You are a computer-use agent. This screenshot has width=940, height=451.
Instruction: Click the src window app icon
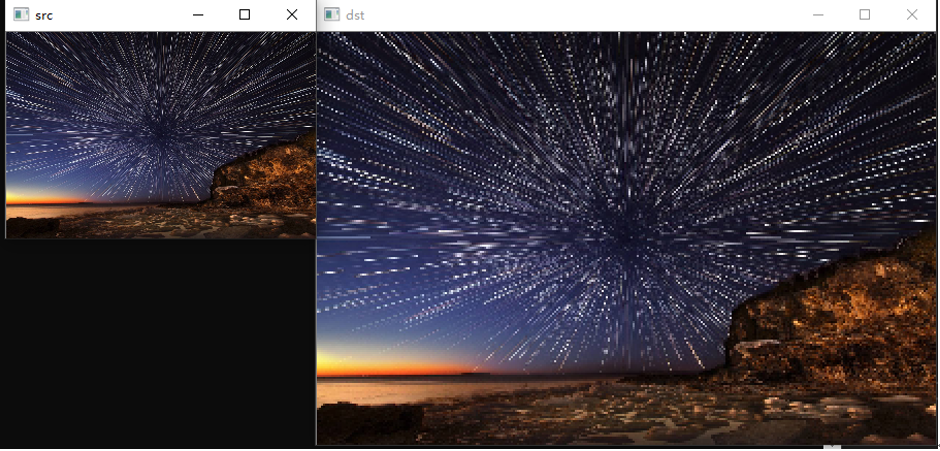[x=21, y=14]
